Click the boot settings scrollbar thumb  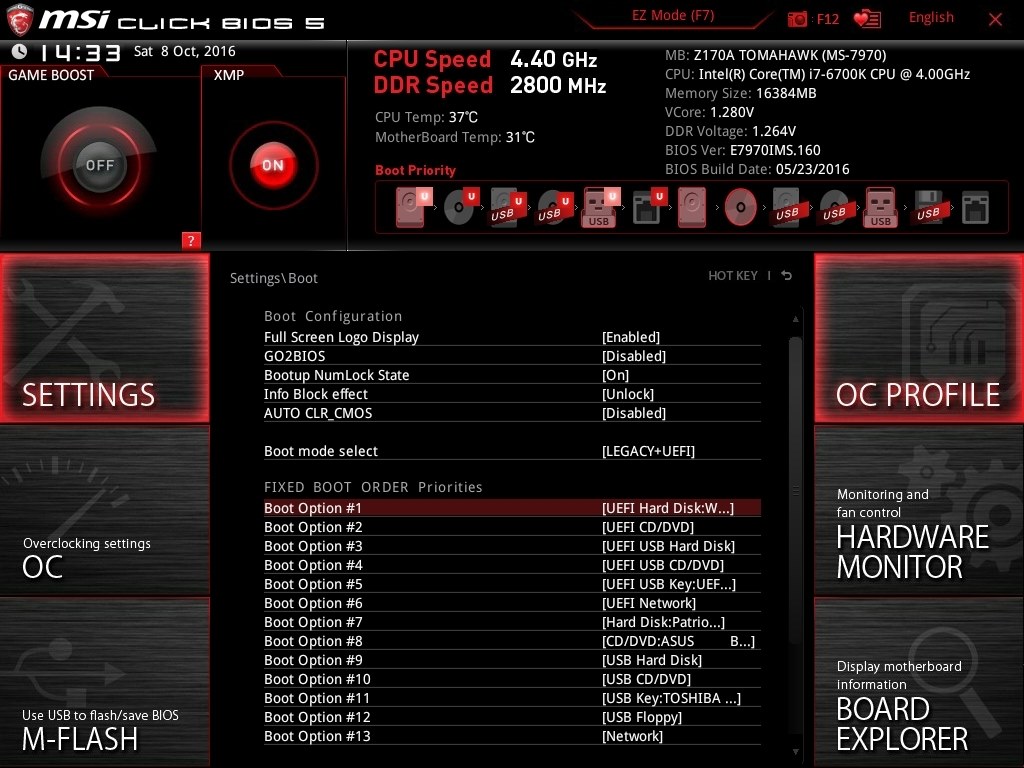(795, 490)
